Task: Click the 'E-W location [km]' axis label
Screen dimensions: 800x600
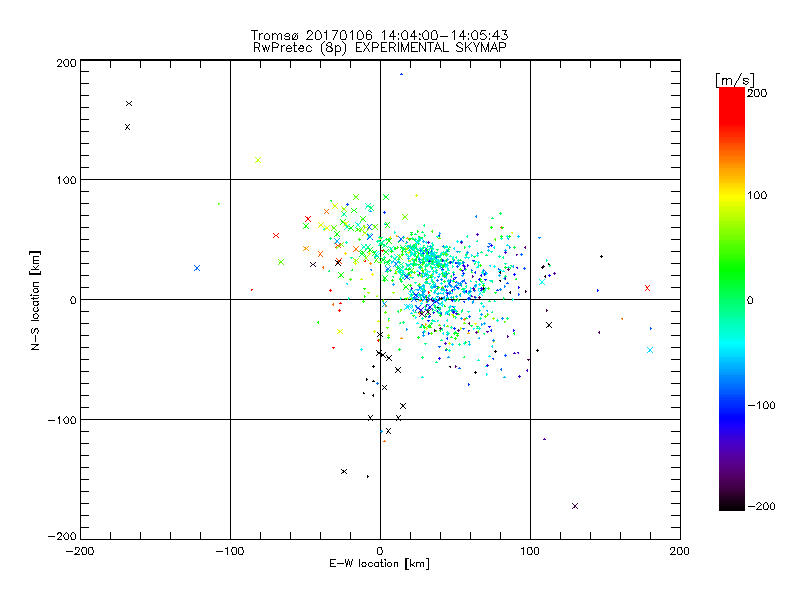Action: [x=379, y=564]
